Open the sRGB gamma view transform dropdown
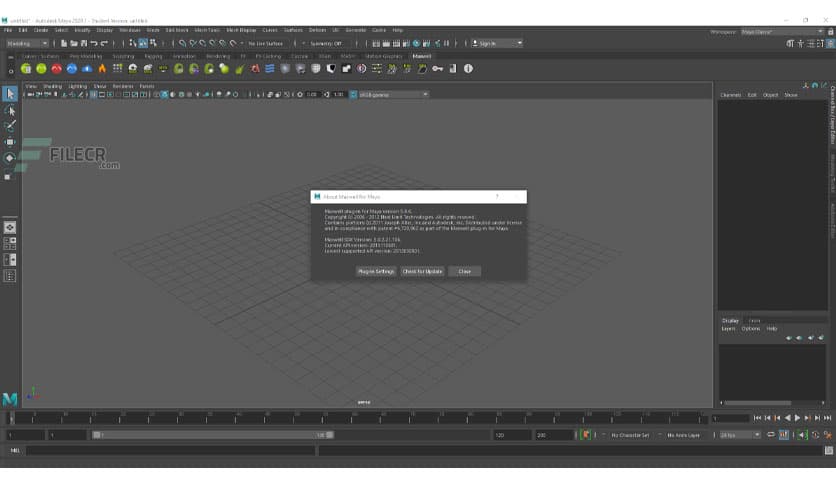836x484 pixels. pos(393,94)
